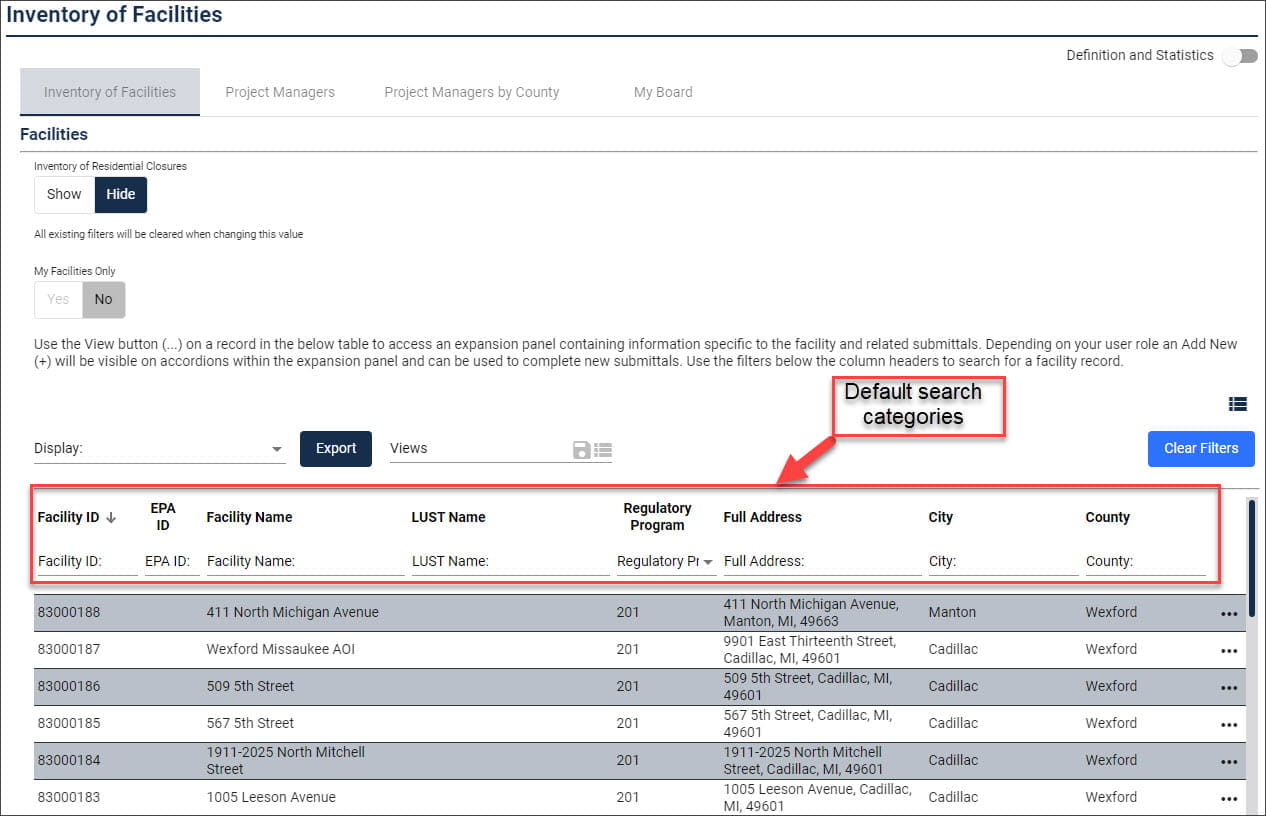The width and height of the screenshot is (1266, 816).
Task: Open the View menu for facility 83000188
Action: click(x=1229, y=614)
